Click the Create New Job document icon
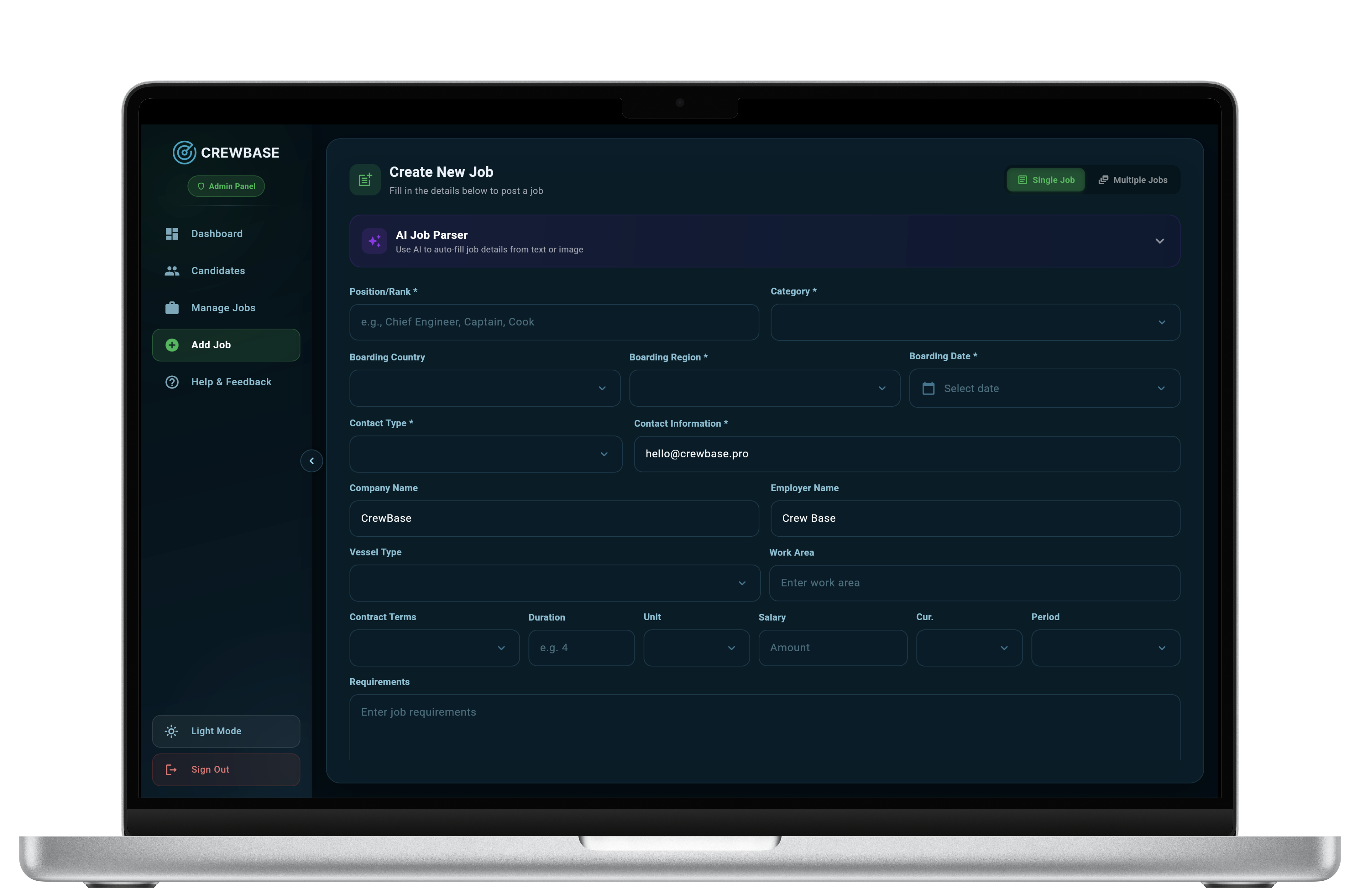The height and width of the screenshot is (896, 1360). tap(364, 180)
